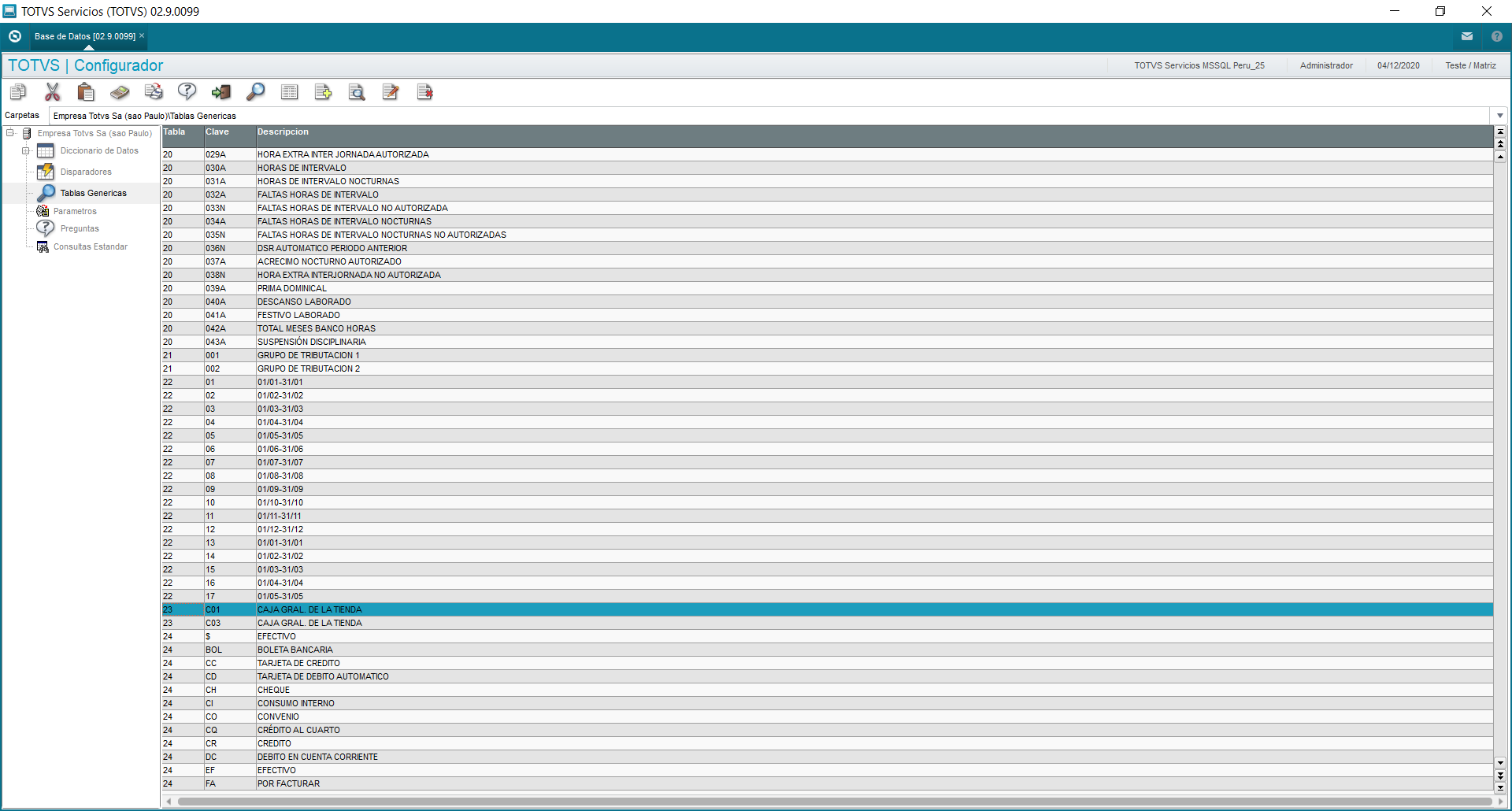Viewport: 1512px width, 811px height.
Task: Select Preguntas in the folder tree
Action: pyautogui.click(x=80, y=228)
